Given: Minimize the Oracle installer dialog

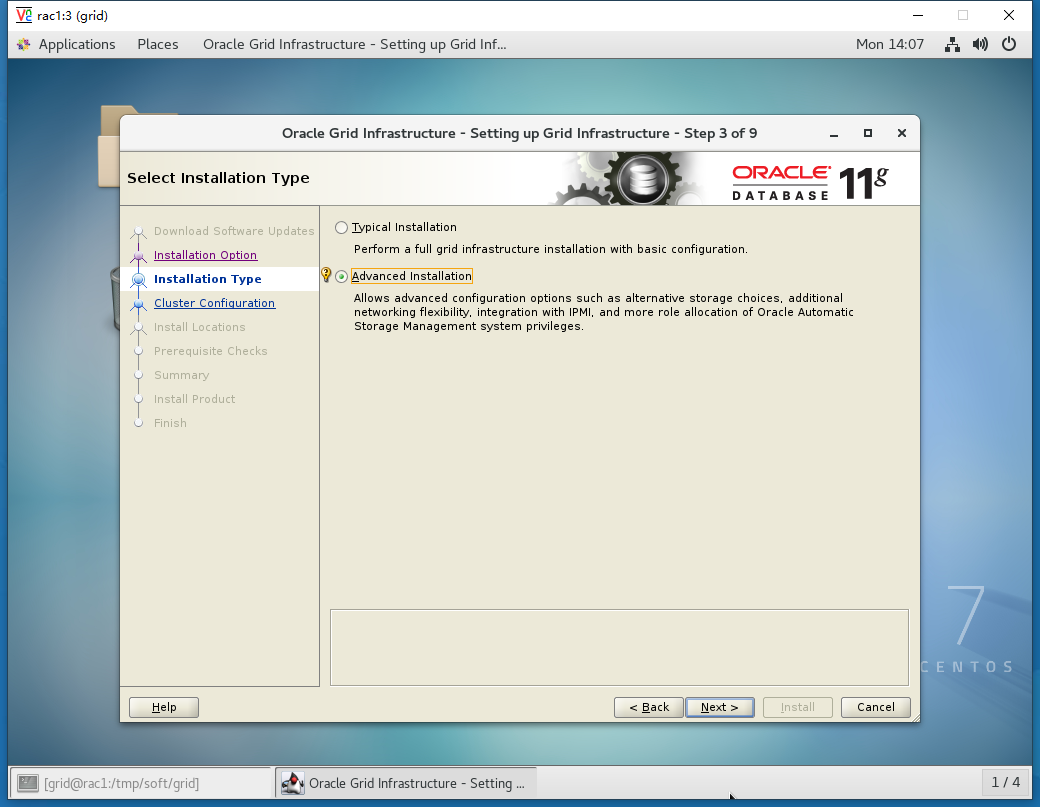Looking at the screenshot, I should [x=834, y=133].
